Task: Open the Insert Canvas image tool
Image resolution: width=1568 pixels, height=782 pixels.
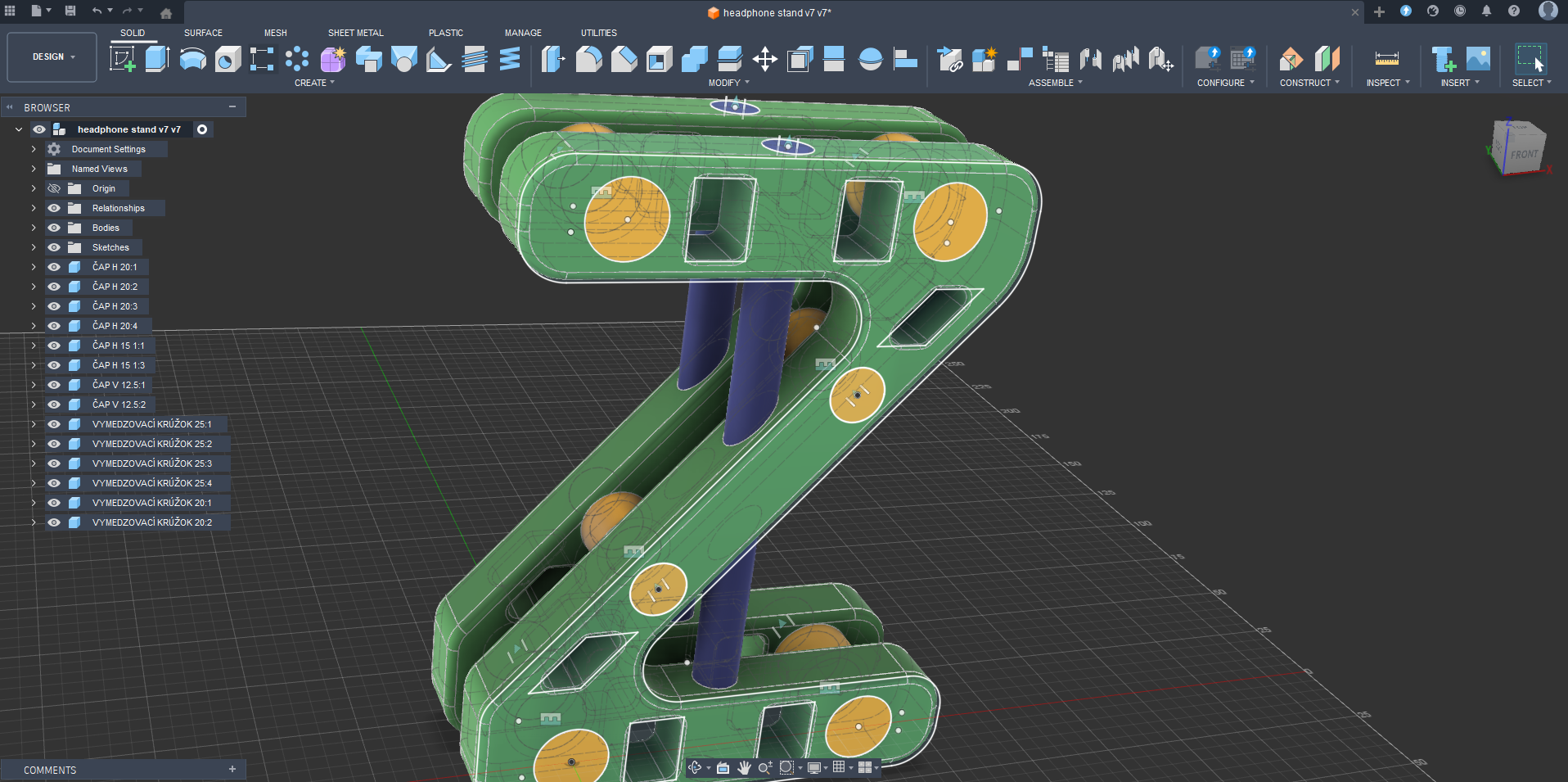Action: 1478,59
